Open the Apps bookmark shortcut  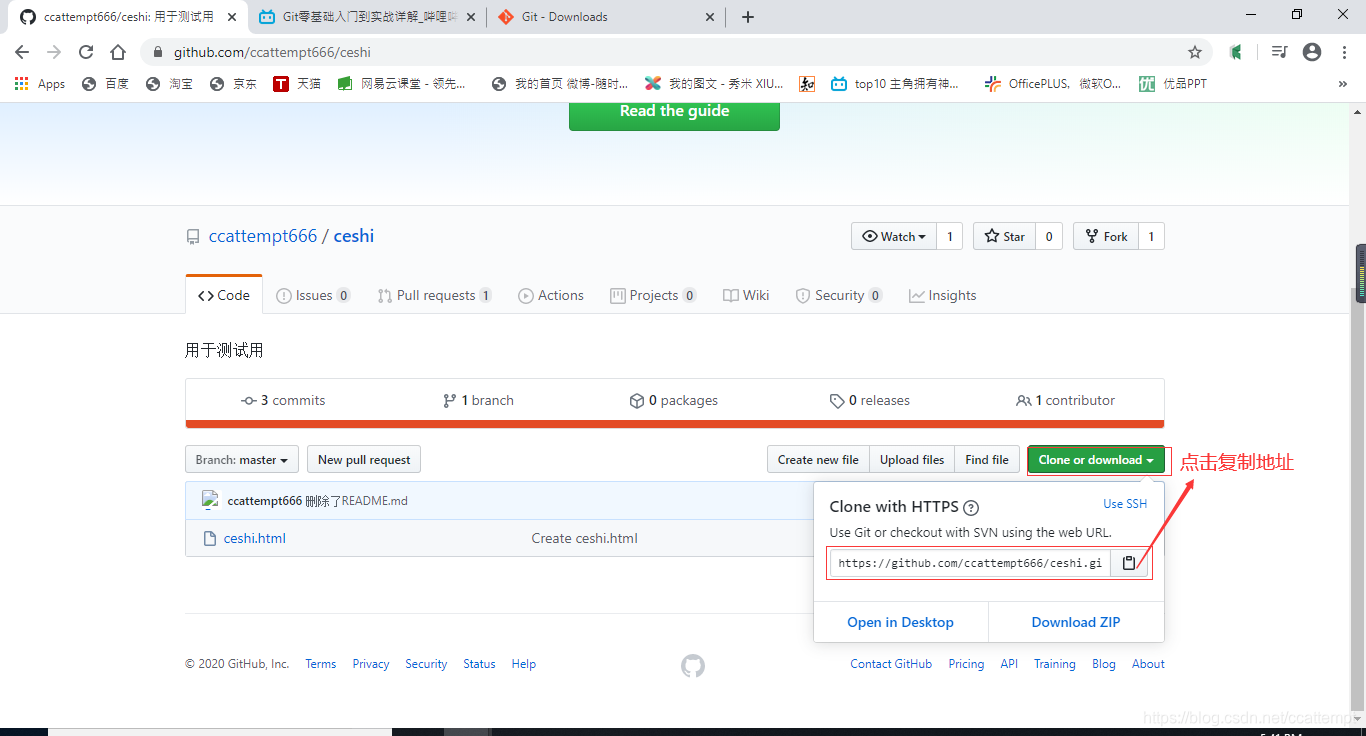click(40, 84)
